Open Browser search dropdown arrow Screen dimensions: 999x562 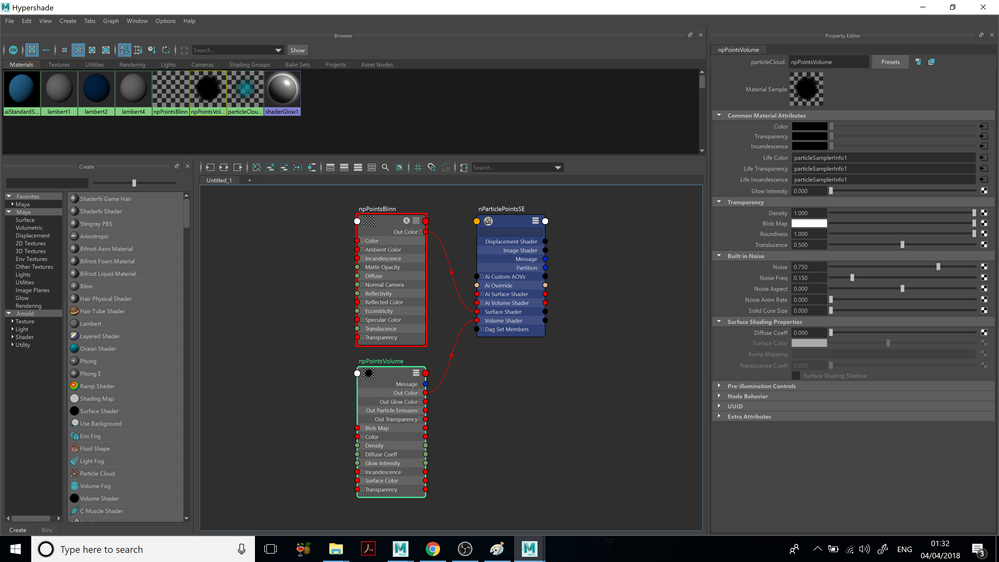click(x=278, y=50)
